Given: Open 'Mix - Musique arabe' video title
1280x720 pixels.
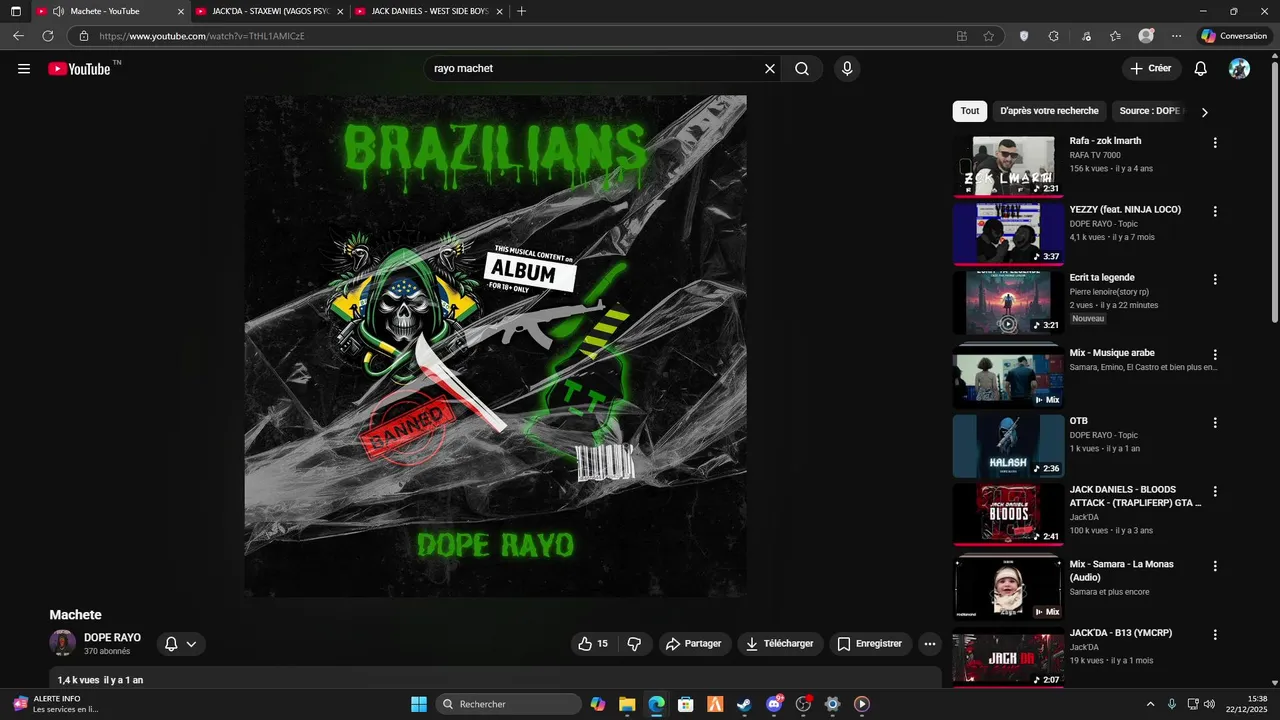Looking at the screenshot, I should (1112, 353).
